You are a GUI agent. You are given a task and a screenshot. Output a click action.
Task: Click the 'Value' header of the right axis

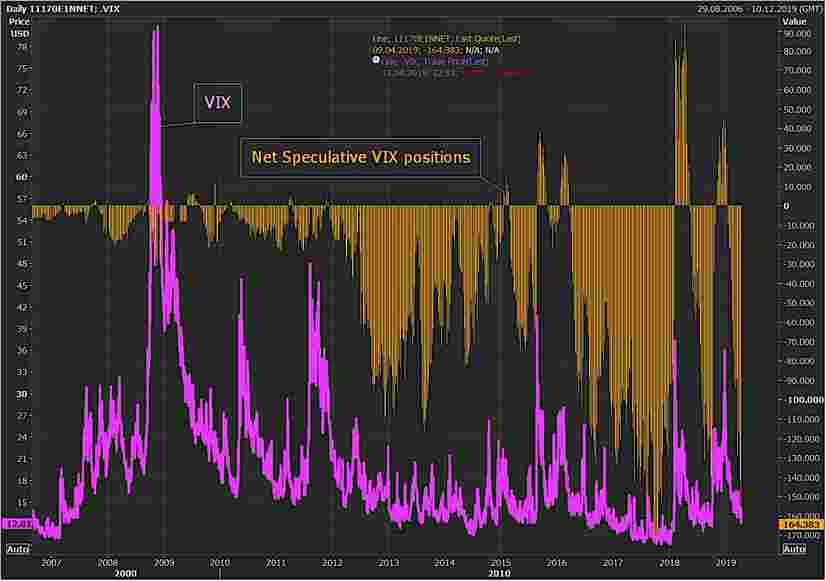point(794,20)
